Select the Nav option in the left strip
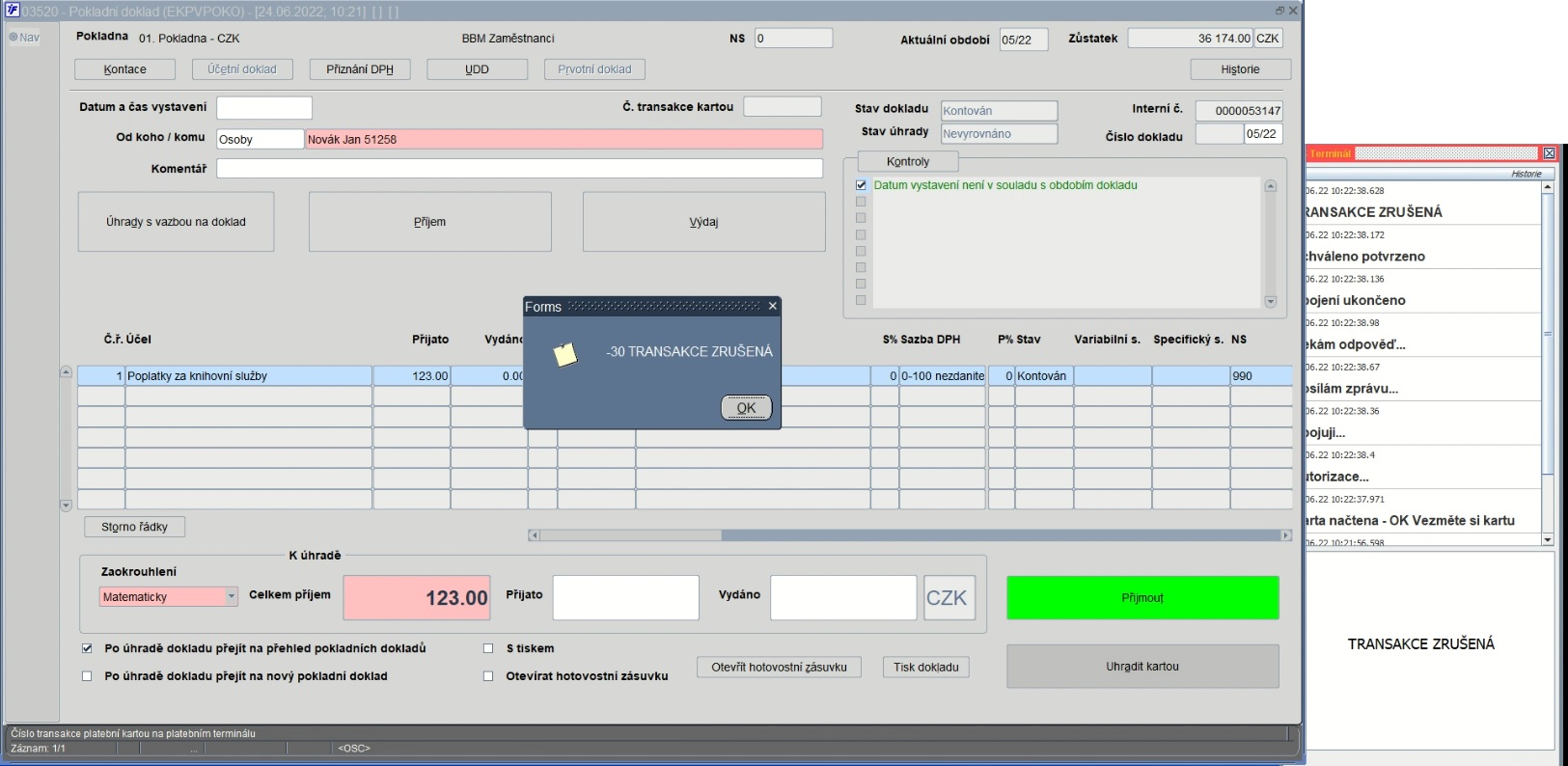 [24, 38]
